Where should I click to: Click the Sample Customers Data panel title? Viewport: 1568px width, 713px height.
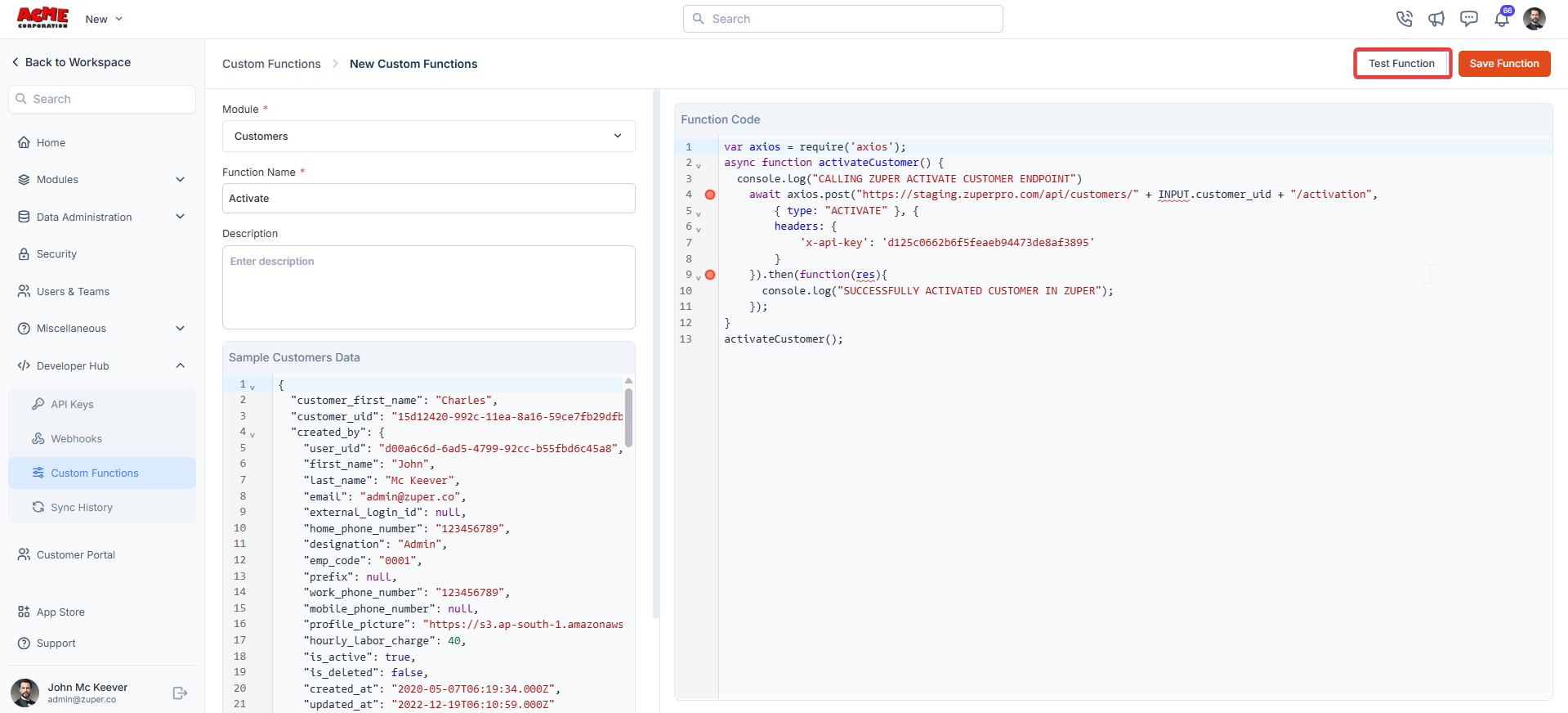294,357
